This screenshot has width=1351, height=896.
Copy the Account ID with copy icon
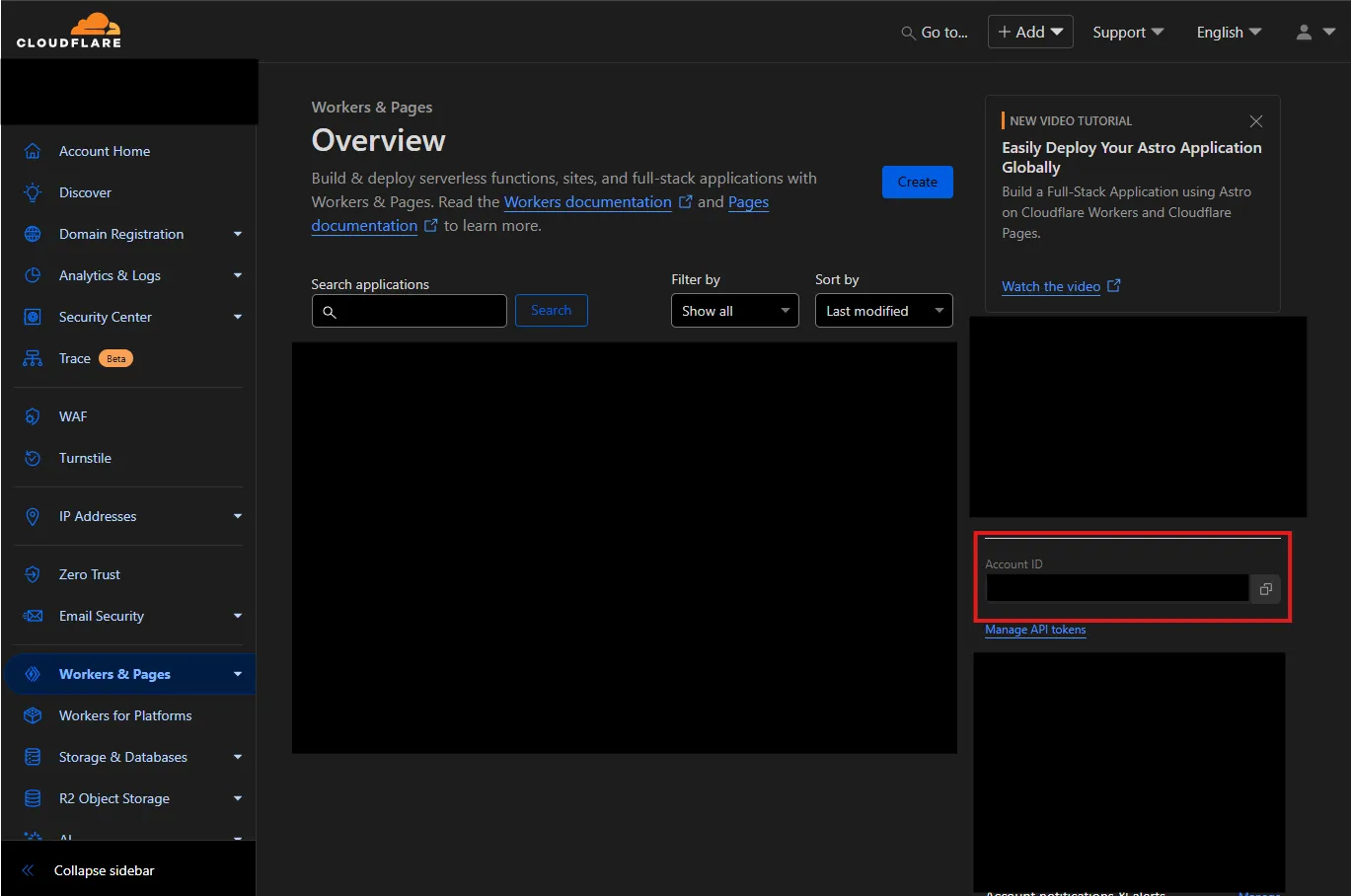pos(1265,589)
